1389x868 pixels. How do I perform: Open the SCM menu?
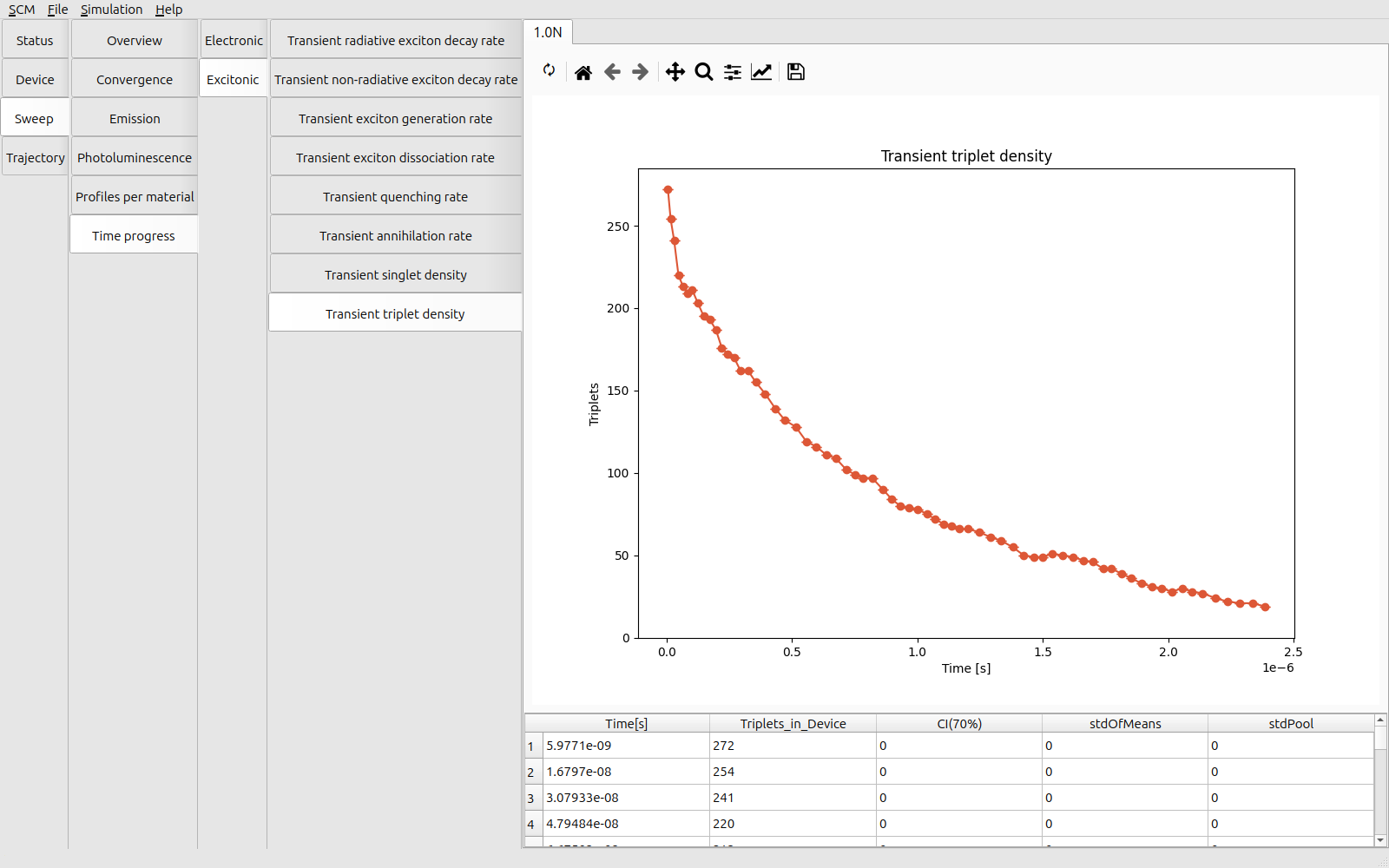click(22, 10)
